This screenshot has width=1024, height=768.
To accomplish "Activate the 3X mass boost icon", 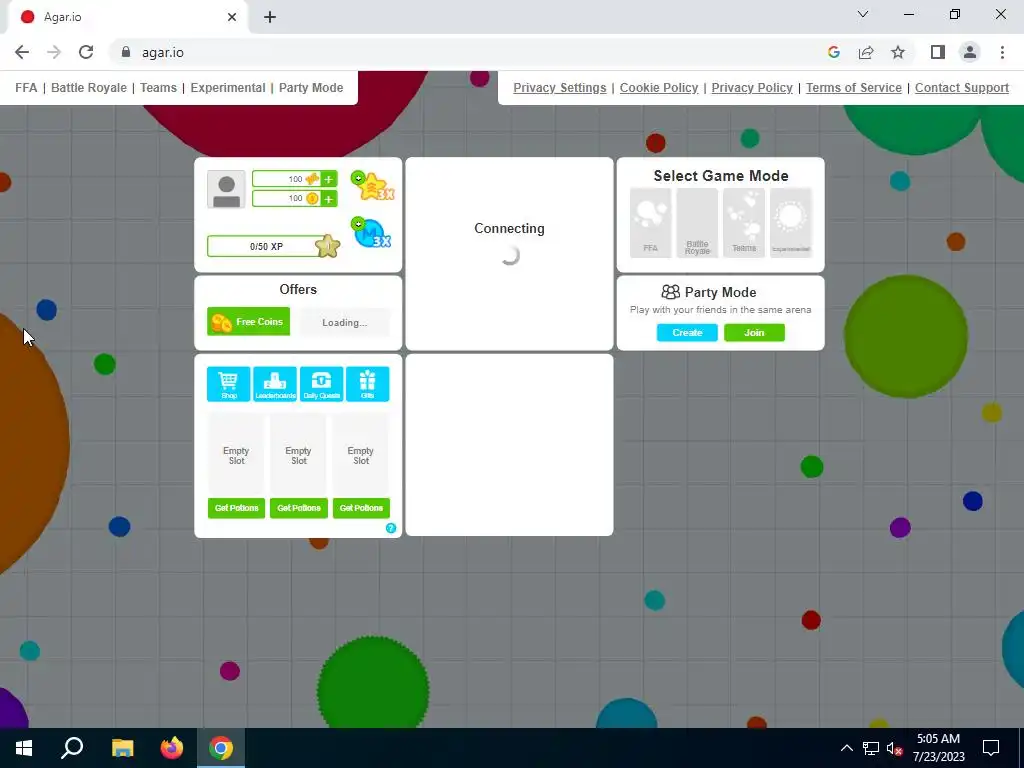I will (371, 232).
